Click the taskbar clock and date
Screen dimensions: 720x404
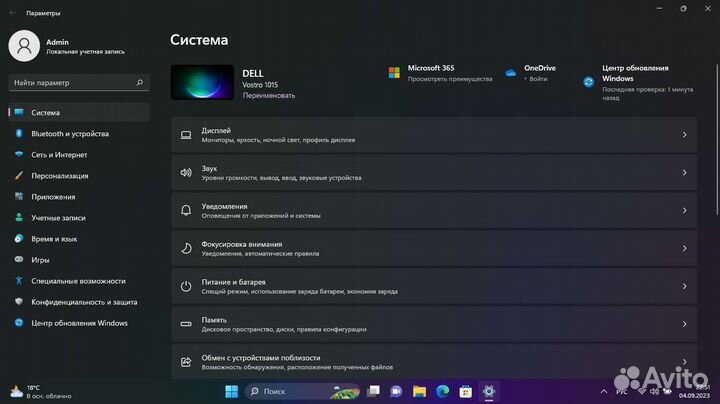[x=694, y=392]
